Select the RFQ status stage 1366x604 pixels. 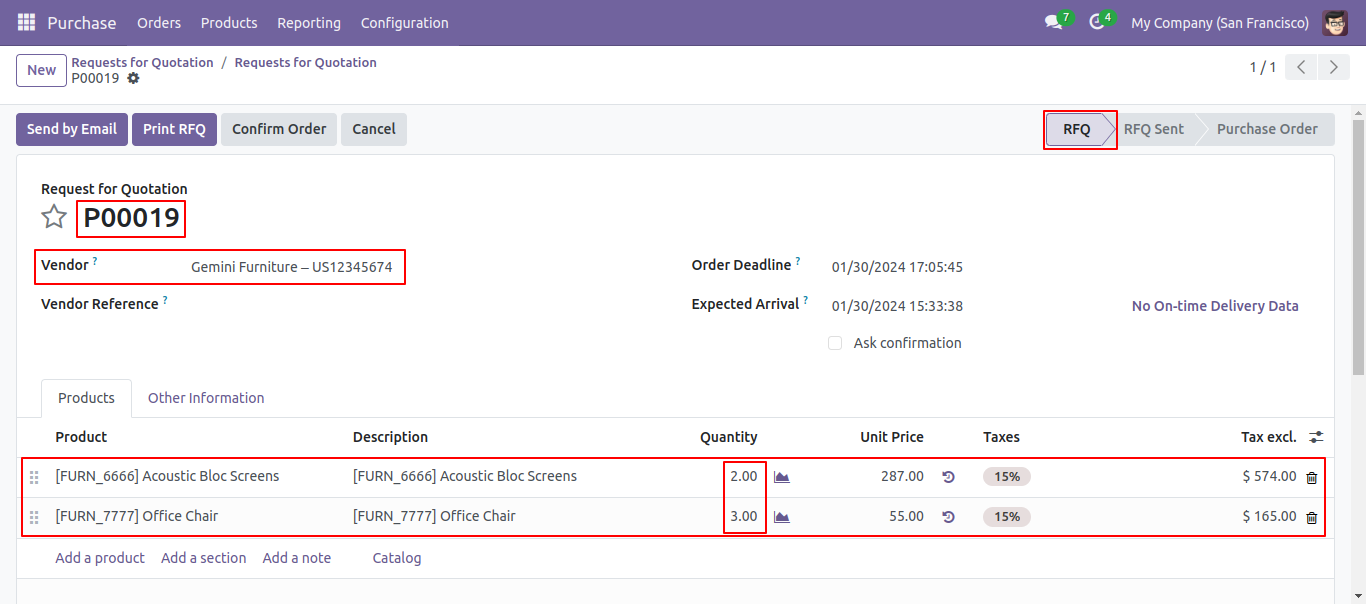click(x=1077, y=129)
